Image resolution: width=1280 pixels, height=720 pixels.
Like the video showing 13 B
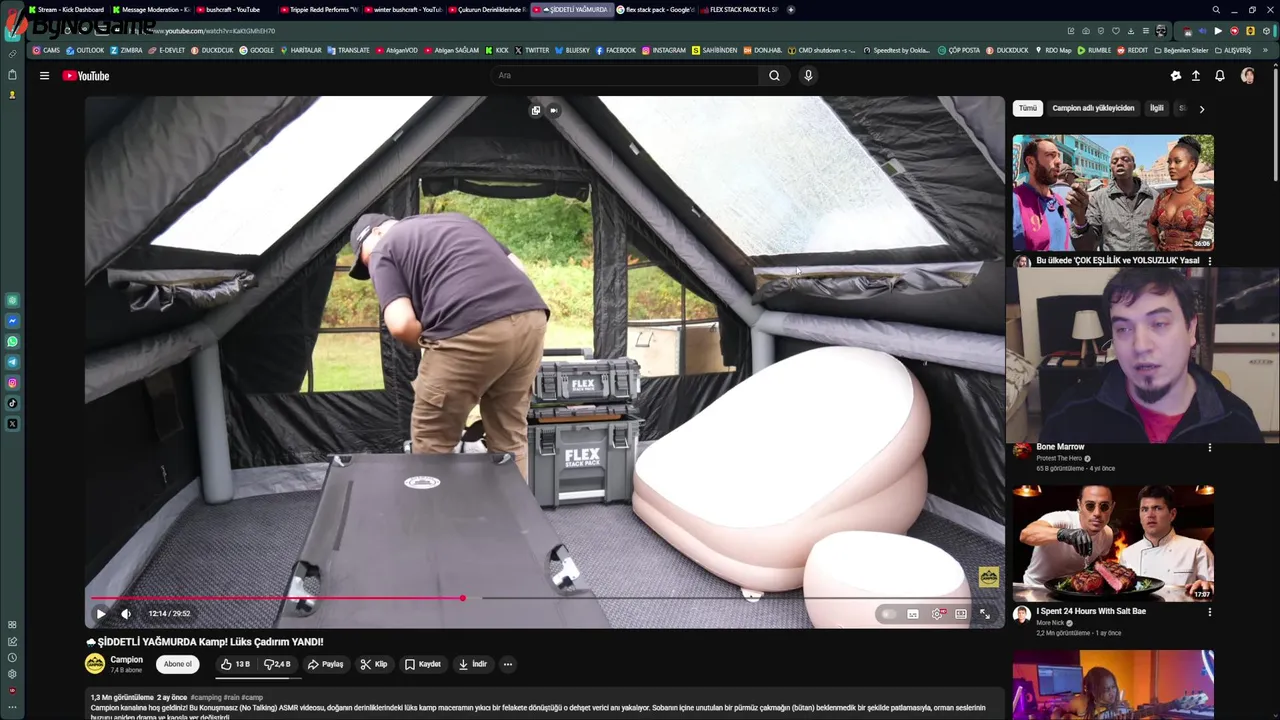point(235,664)
